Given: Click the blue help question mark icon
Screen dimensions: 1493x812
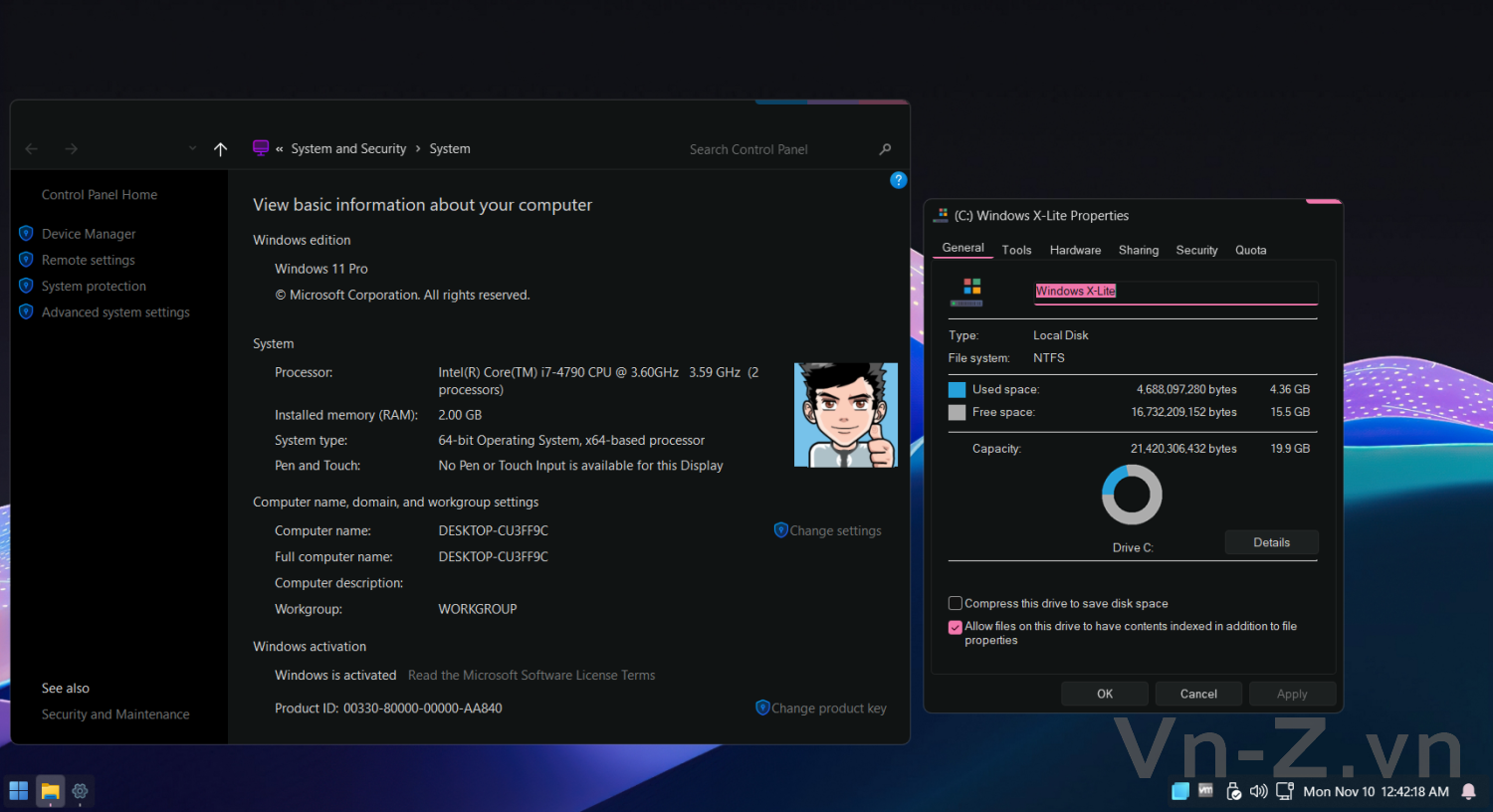Looking at the screenshot, I should tap(898, 180).
